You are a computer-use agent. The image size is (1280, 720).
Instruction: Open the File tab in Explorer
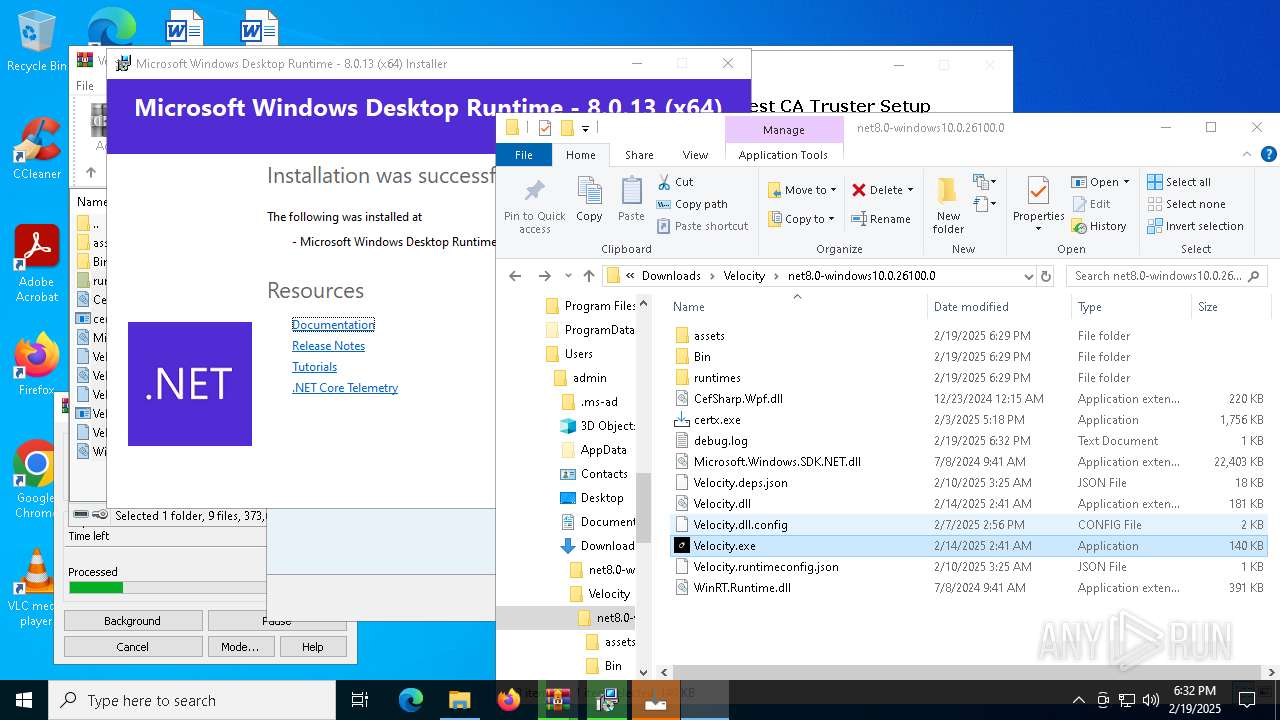[524, 155]
